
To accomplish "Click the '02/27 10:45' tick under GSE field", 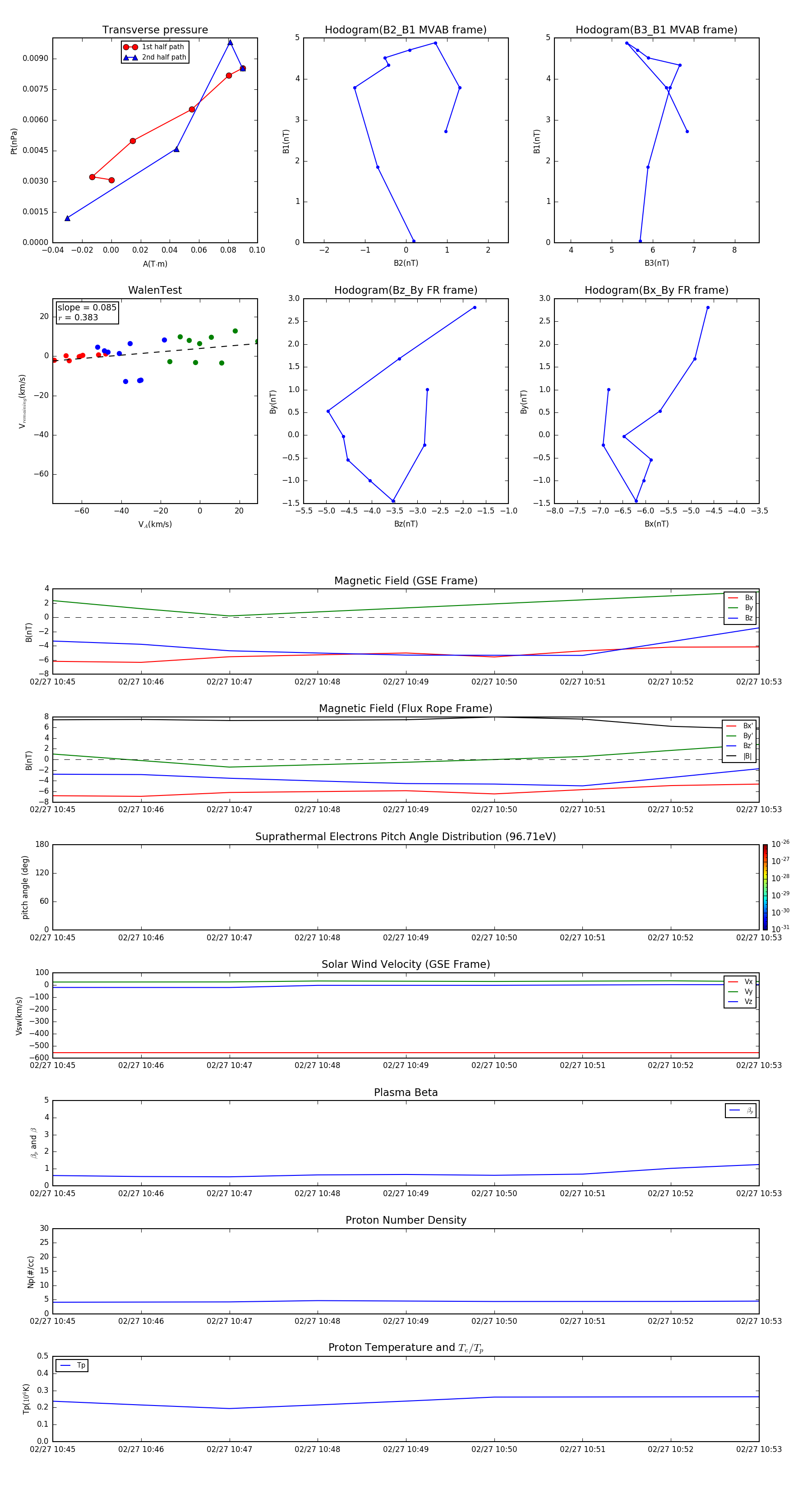I will pos(53,682).
